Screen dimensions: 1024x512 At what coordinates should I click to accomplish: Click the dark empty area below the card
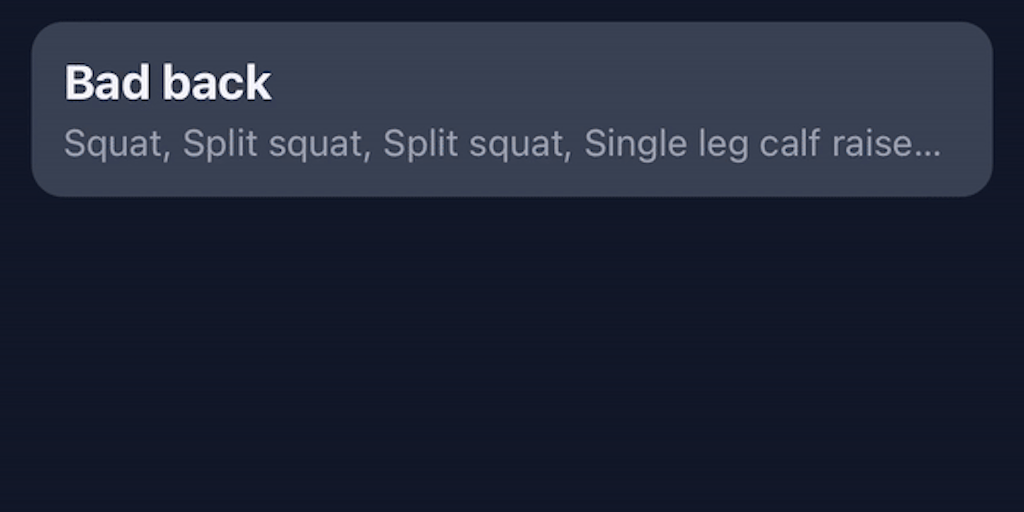512,350
